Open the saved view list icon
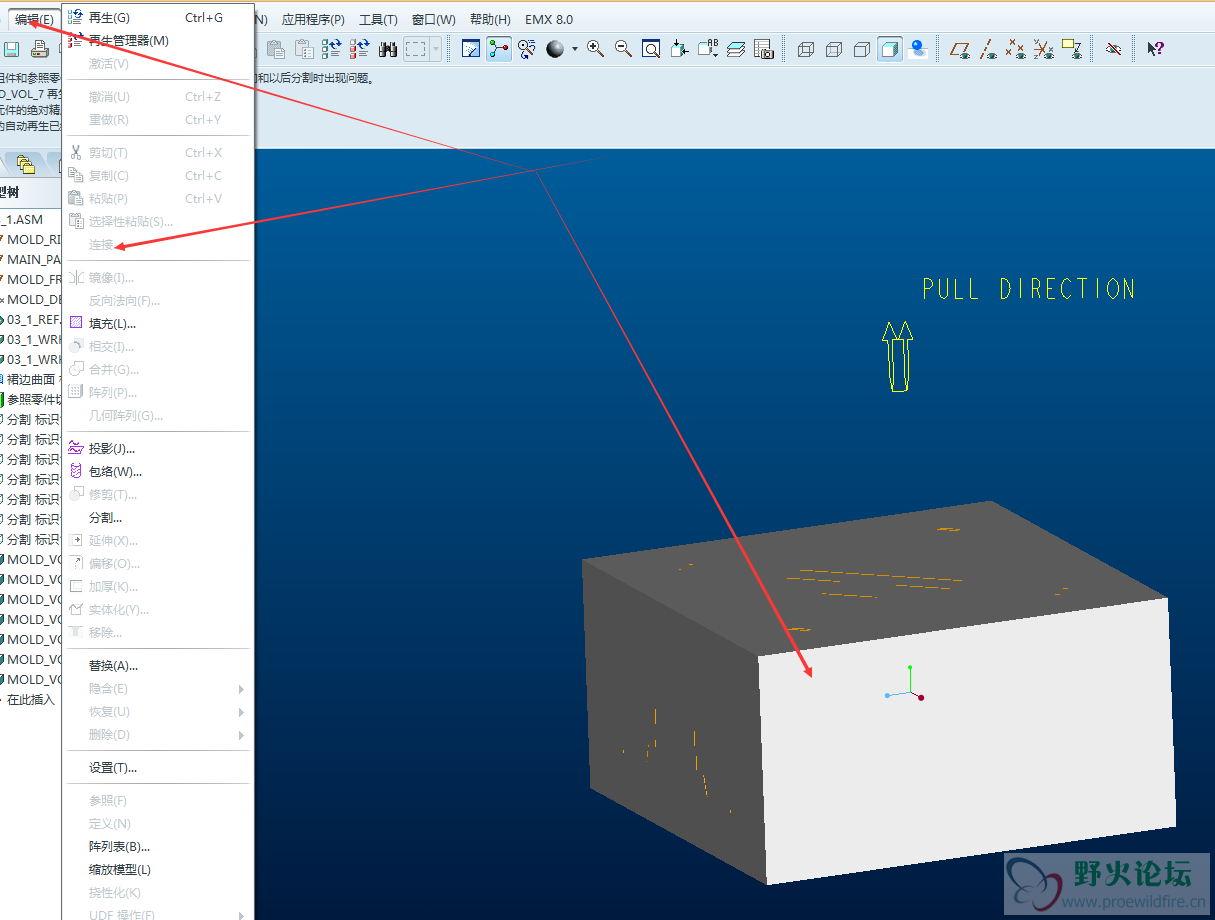Screen dimensions: 1215x920 click(x=708, y=49)
